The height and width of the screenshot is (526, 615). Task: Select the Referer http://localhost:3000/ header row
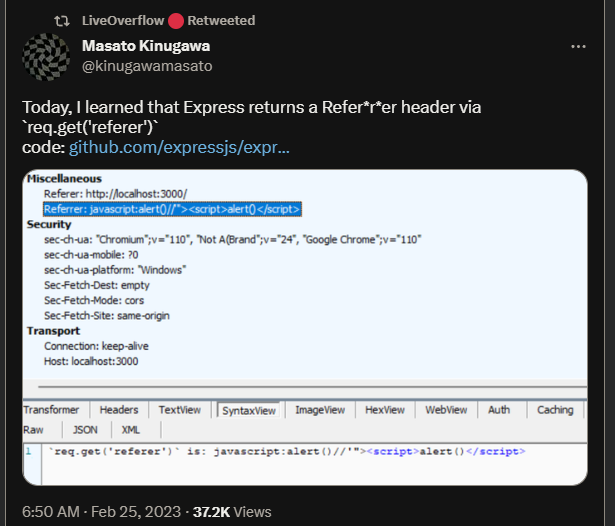click(115, 194)
